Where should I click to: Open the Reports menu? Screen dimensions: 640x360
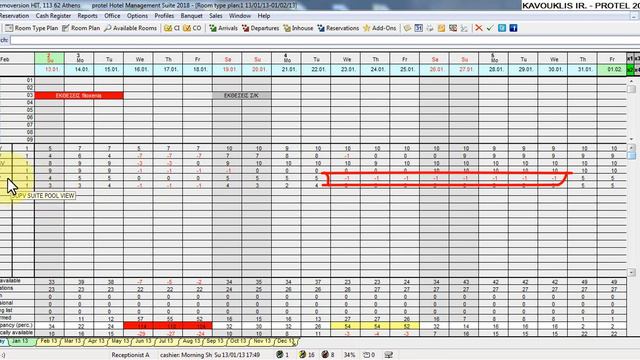[x=87, y=16]
